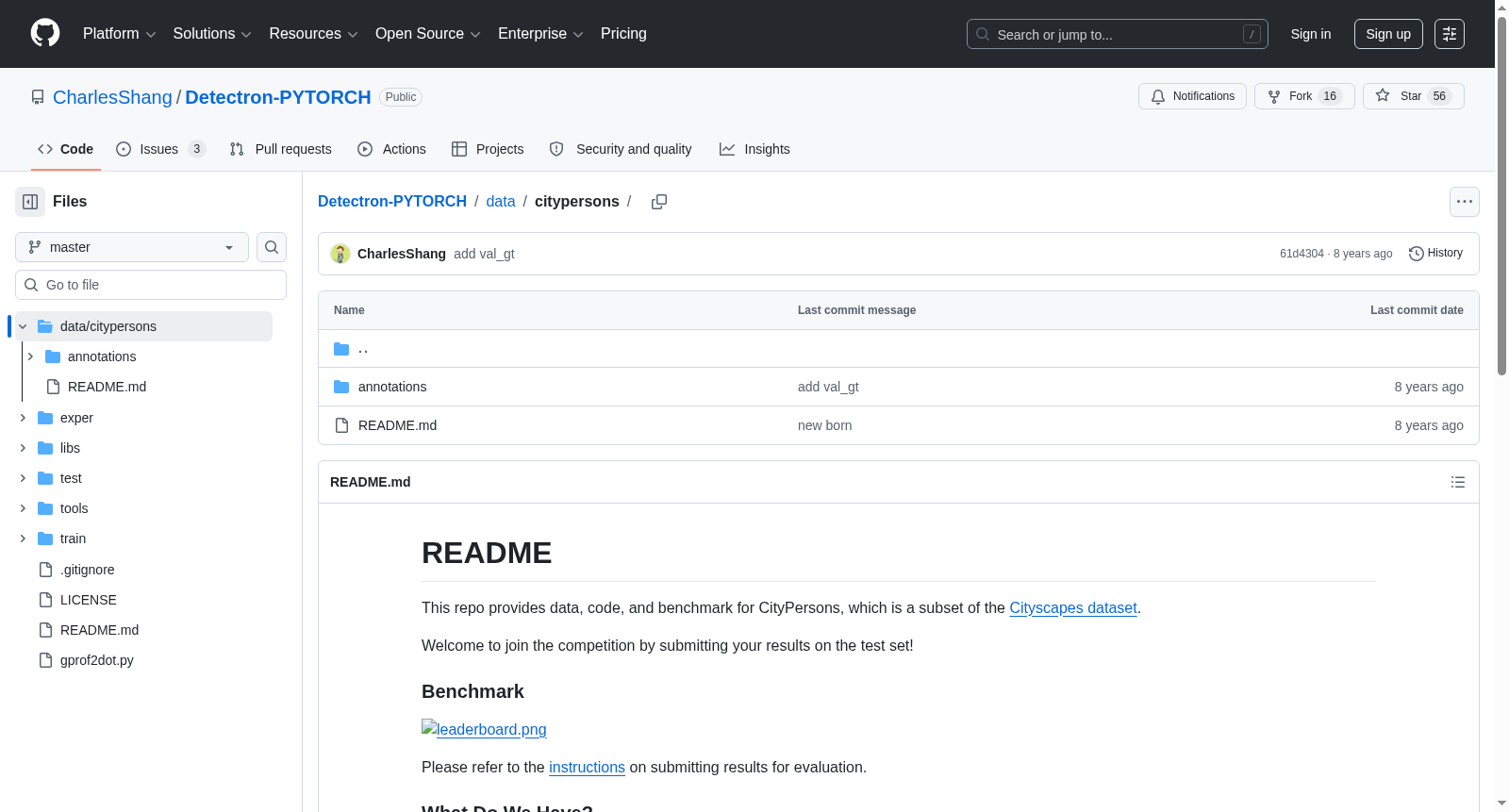
Task: Click the LICENSE file icon
Action: pyautogui.click(x=45, y=600)
